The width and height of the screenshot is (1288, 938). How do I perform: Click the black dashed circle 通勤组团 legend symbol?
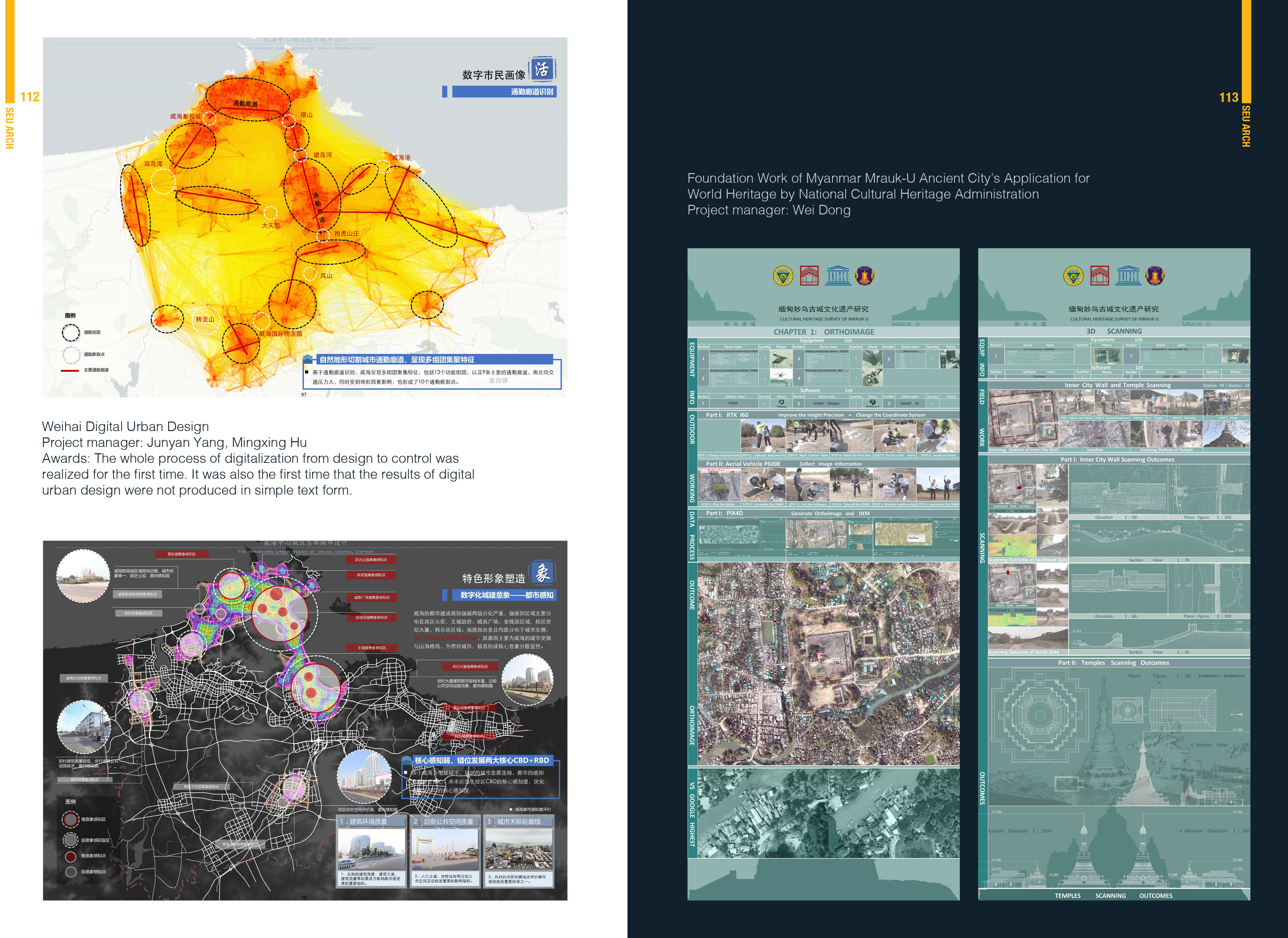[71, 333]
